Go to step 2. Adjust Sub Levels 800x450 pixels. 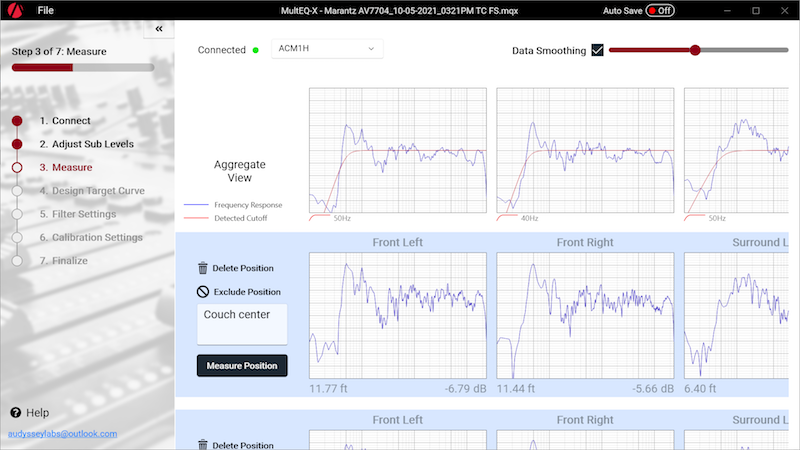click(x=87, y=144)
